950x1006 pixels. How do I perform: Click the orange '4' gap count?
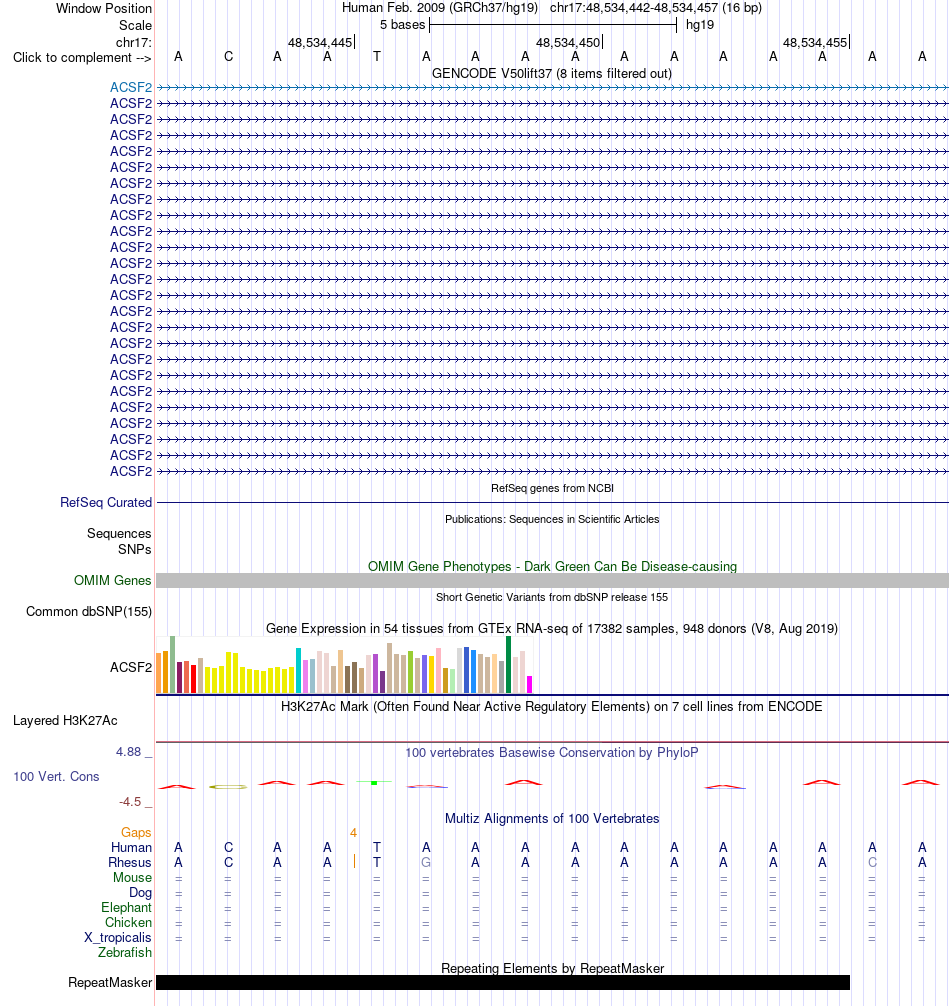tap(353, 833)
